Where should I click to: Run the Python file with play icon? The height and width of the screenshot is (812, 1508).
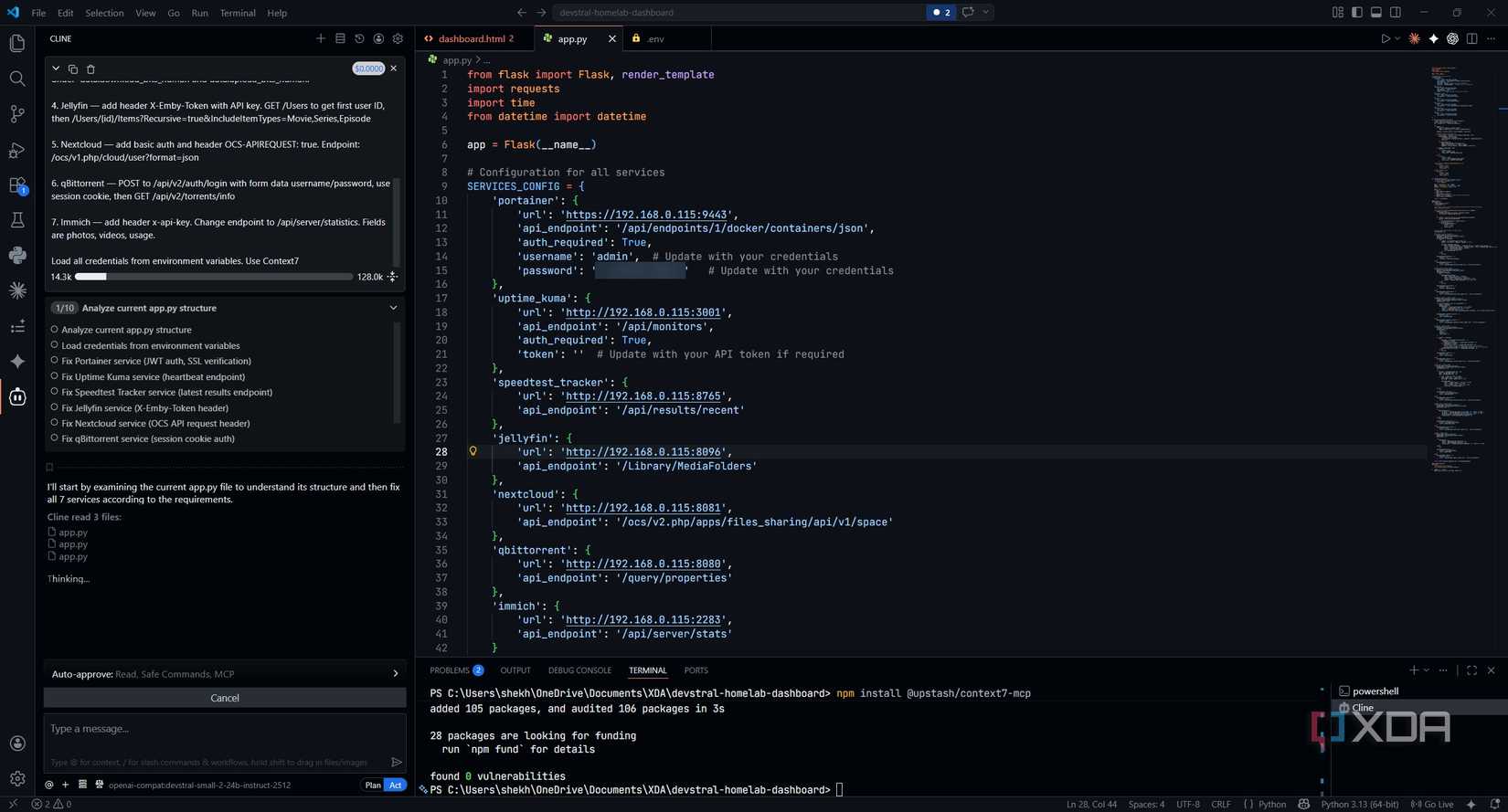pos(1386,38)
